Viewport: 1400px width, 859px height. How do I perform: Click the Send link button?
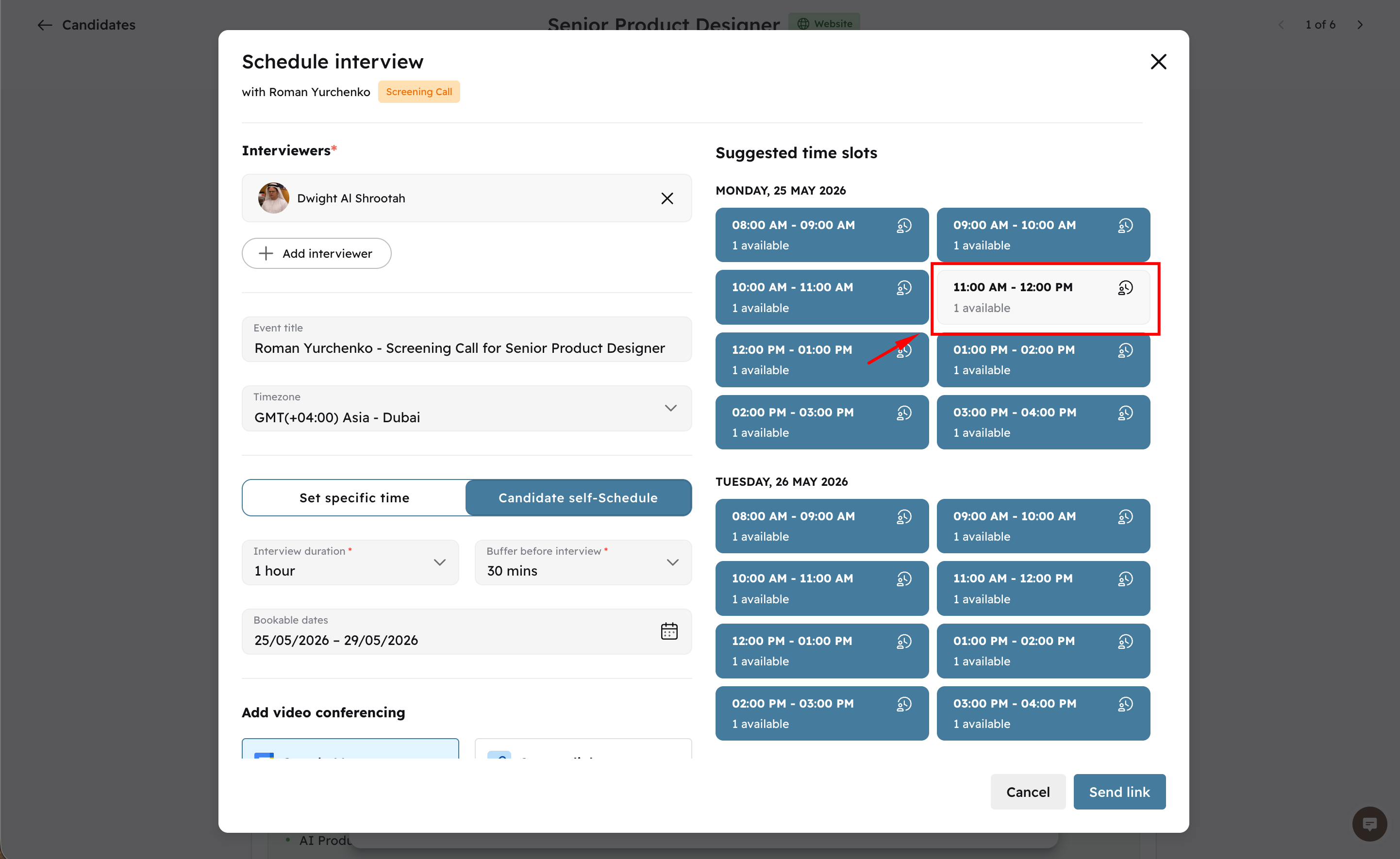tap(1119, 792)
